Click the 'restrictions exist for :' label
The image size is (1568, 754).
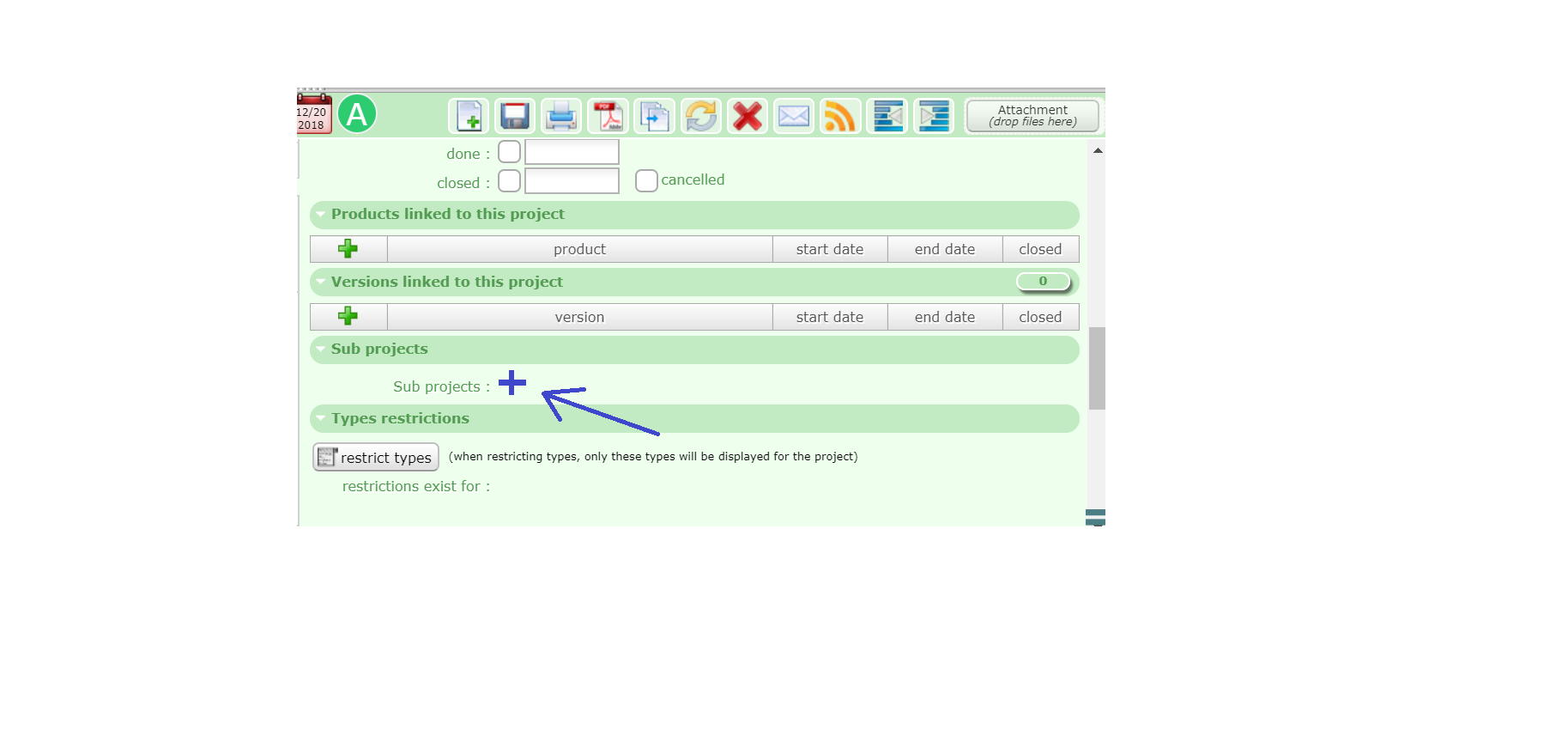(x=416, y=486)
